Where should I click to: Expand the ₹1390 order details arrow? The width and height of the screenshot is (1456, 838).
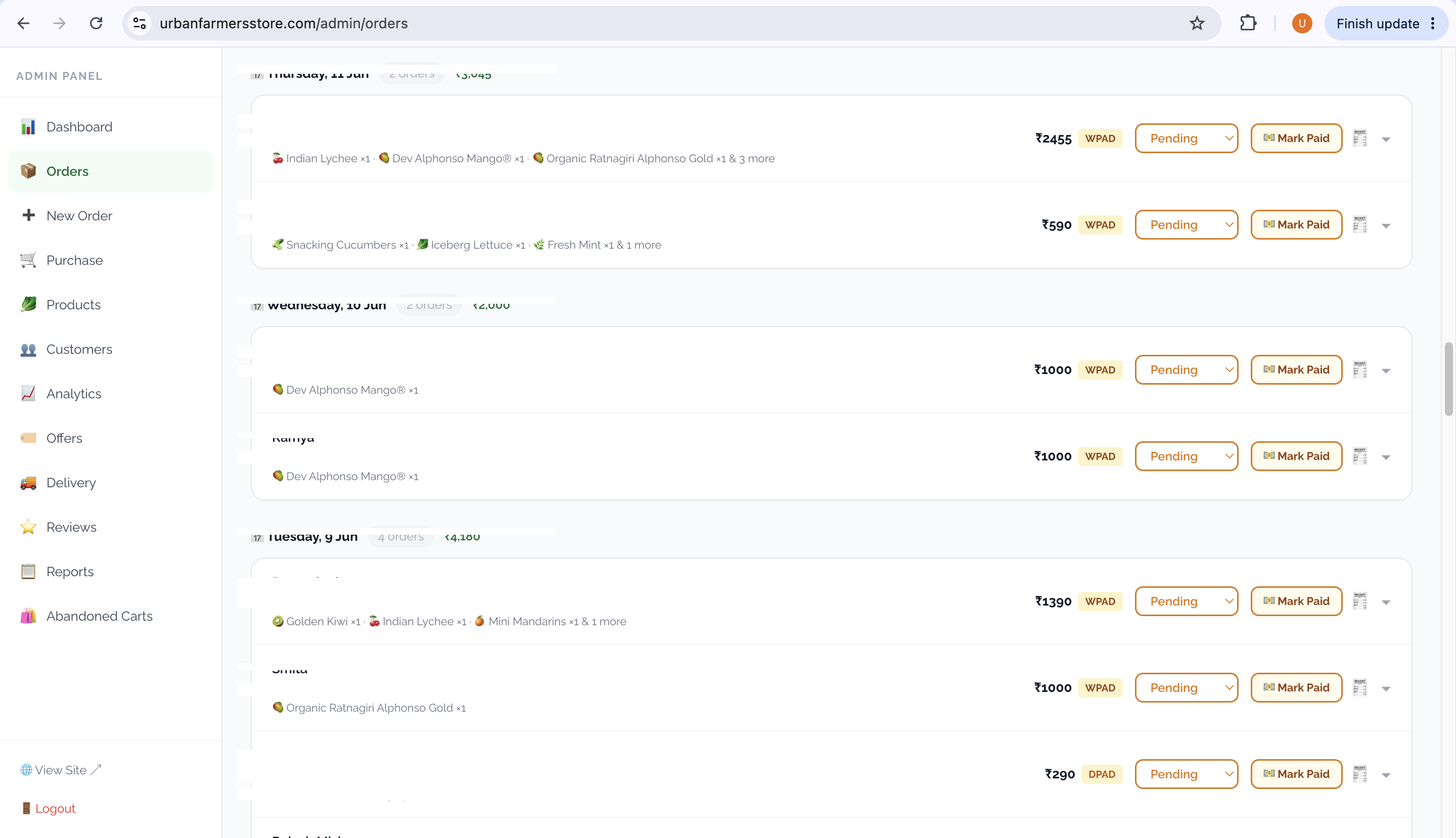[1386, 602]
